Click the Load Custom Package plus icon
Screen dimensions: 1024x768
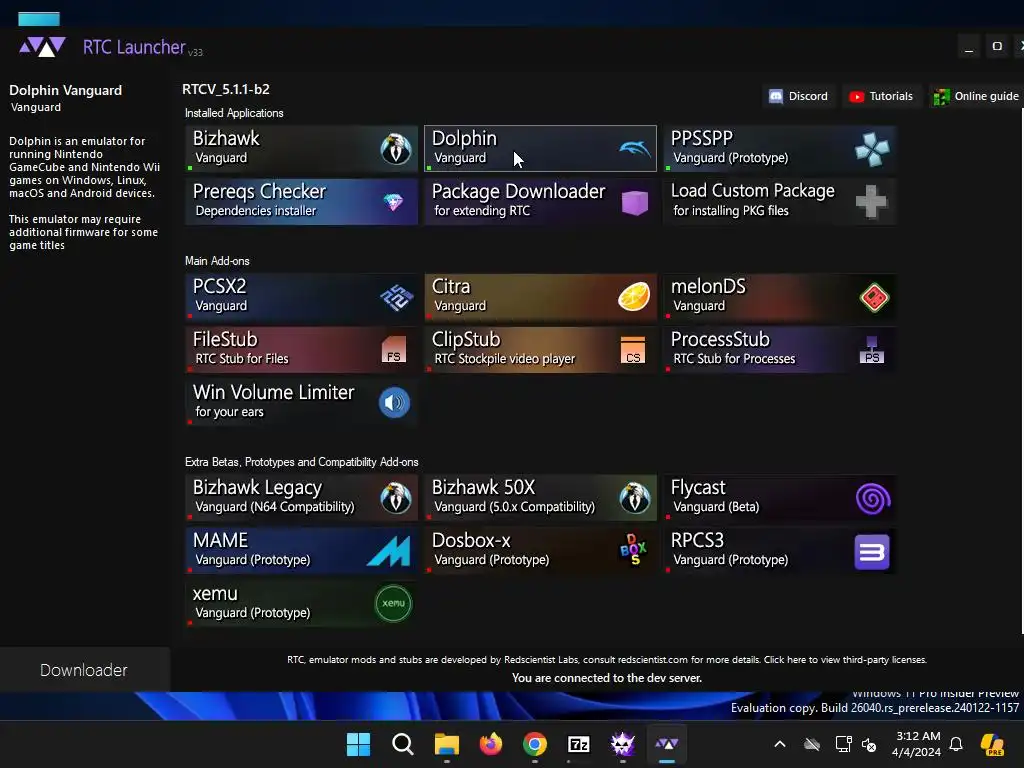click(x=872, y=202)
